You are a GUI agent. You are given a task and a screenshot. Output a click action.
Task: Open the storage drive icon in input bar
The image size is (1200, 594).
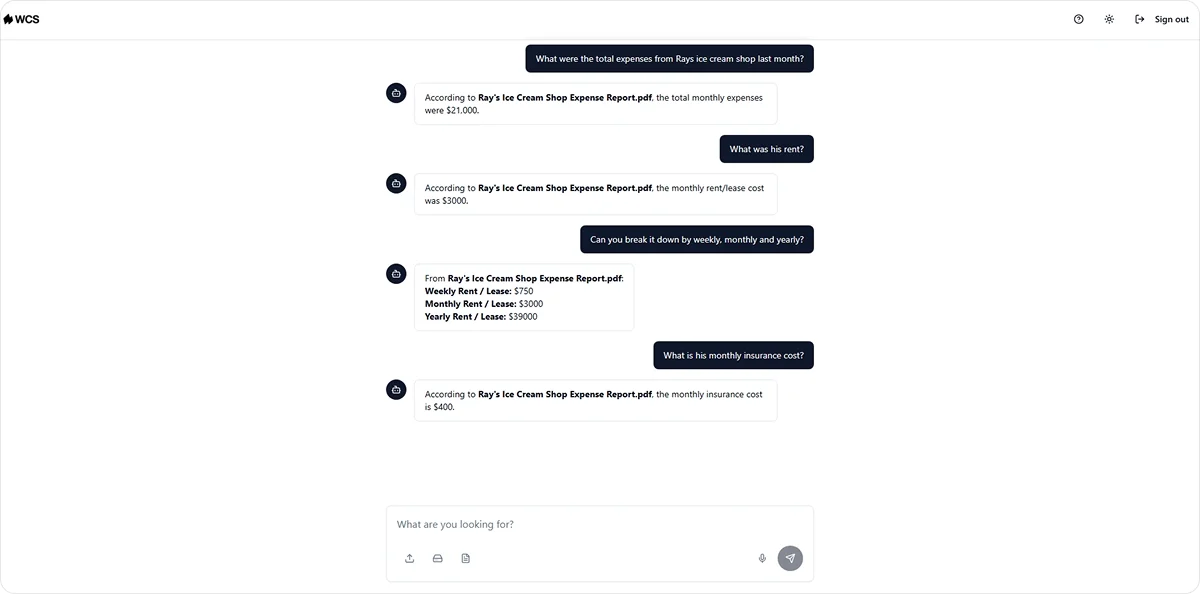tap(437, 558)
